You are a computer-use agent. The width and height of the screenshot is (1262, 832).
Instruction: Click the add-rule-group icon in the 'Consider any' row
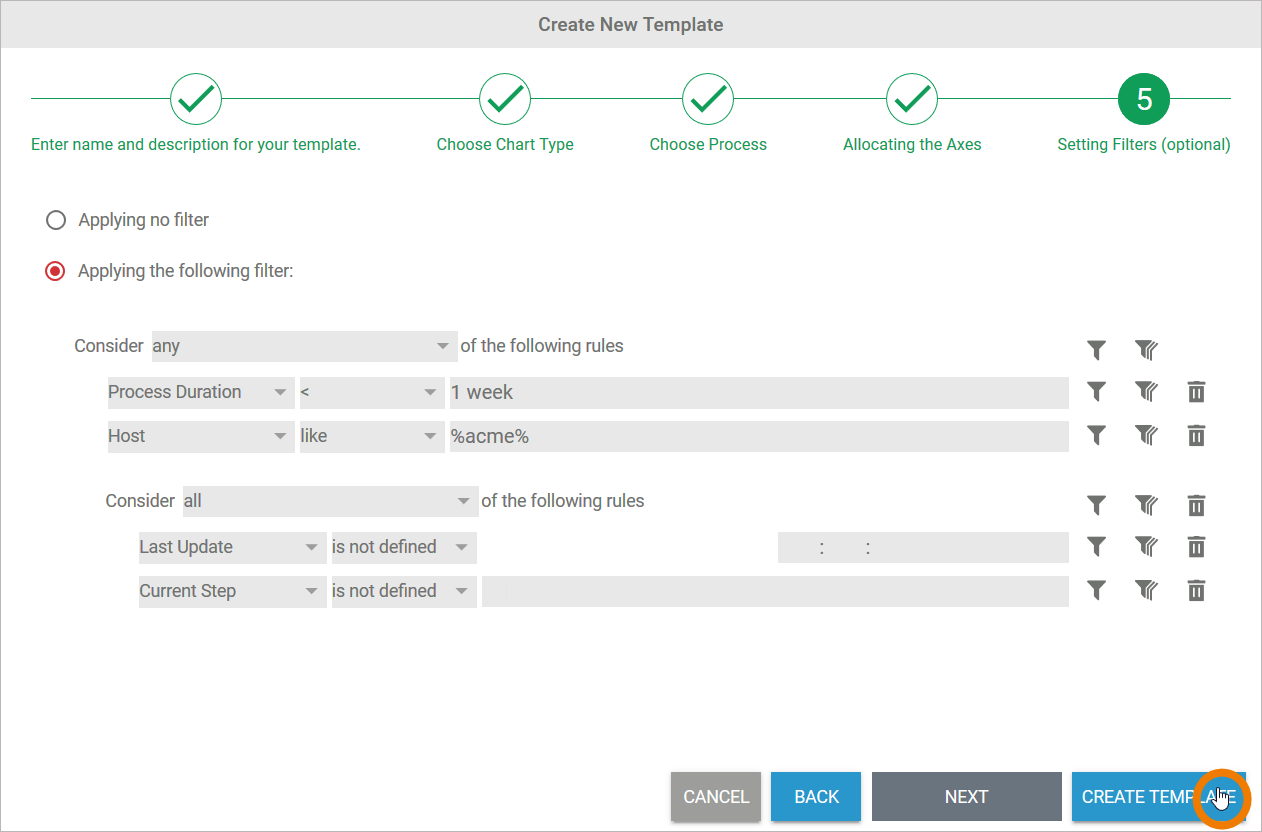click(1146, 349)
